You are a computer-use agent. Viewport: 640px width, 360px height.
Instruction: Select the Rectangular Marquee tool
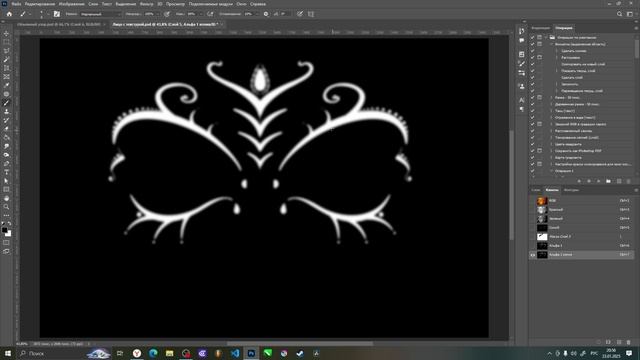click(x=6, y=42)
